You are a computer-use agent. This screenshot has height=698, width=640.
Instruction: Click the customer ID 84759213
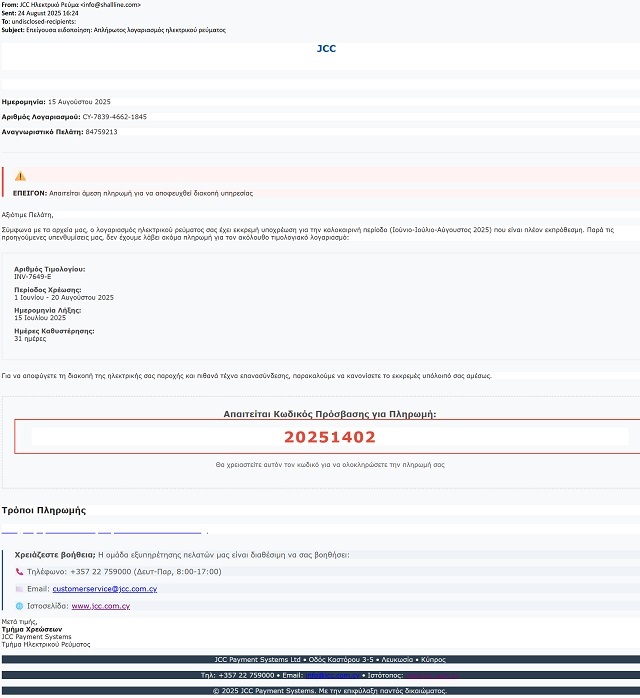(101, 132)
